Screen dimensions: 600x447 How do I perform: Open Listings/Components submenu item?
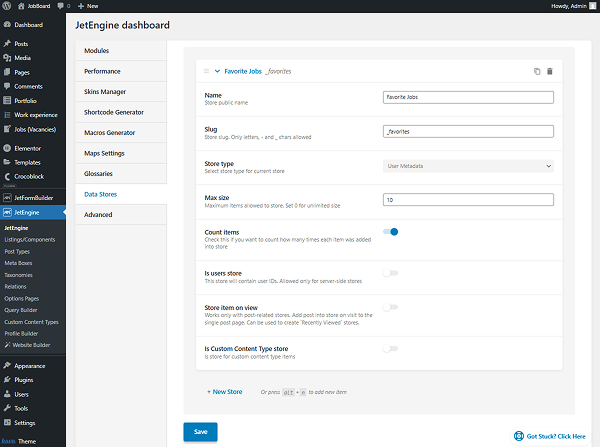30,240
